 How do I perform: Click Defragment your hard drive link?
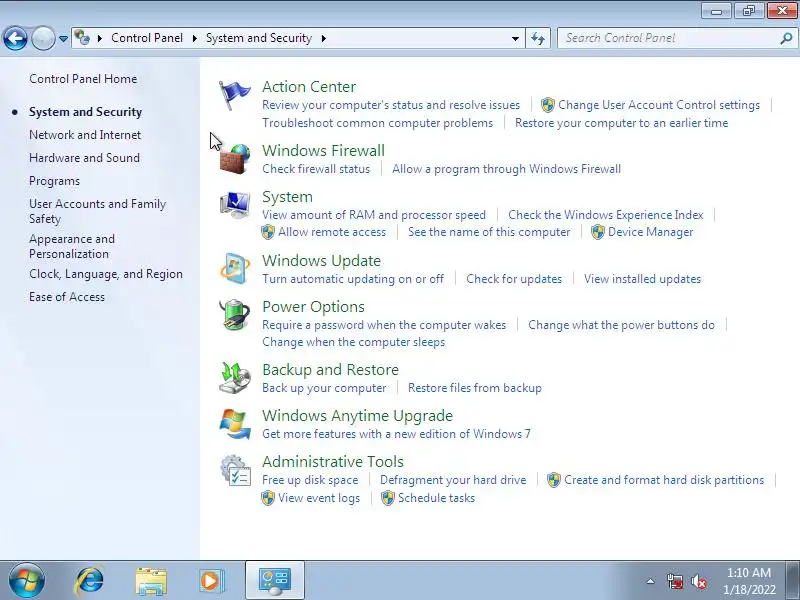click(453, 480)
